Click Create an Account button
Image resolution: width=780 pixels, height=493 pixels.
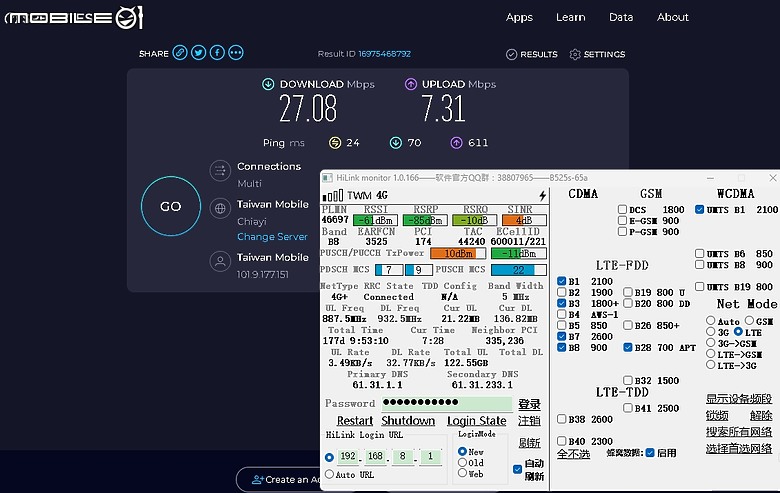280,480
